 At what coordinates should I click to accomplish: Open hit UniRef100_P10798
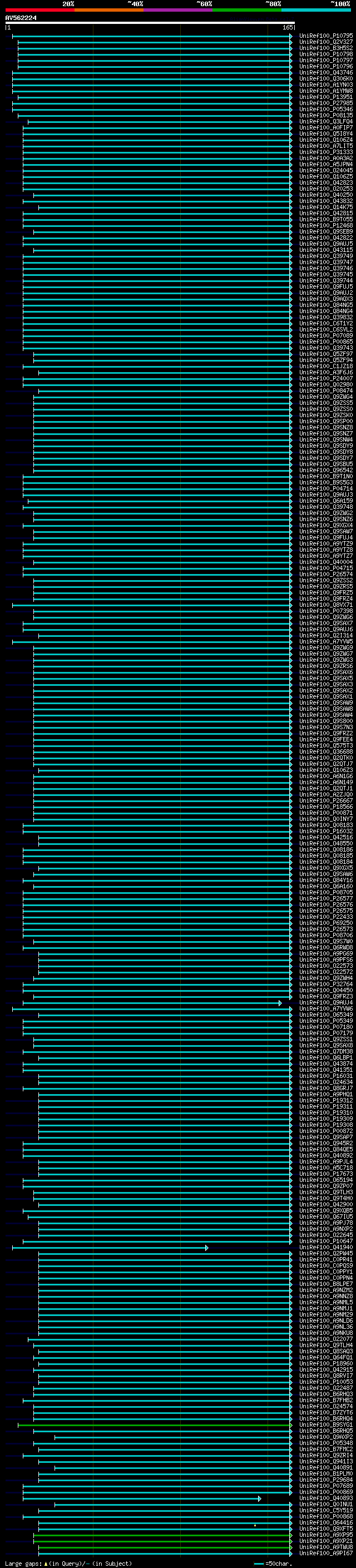(x=325, y=54)
